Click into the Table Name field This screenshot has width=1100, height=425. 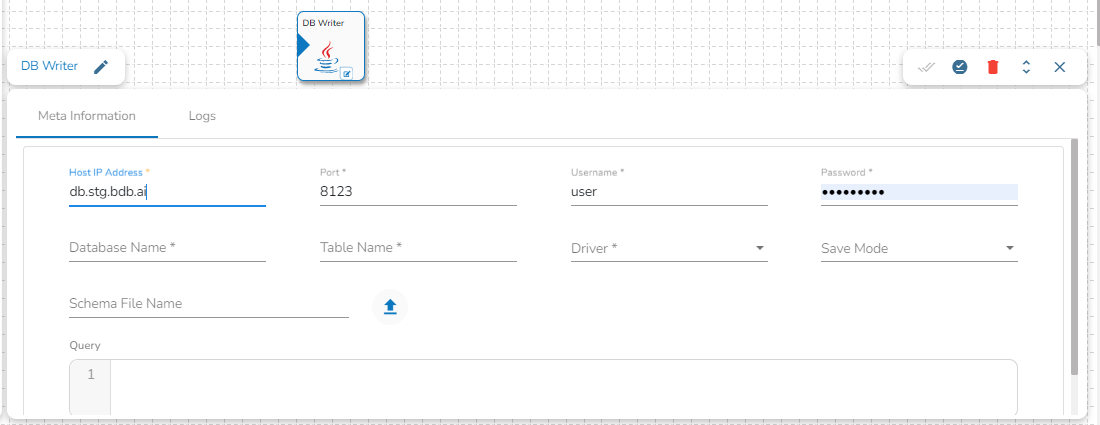tap(418, 248)
